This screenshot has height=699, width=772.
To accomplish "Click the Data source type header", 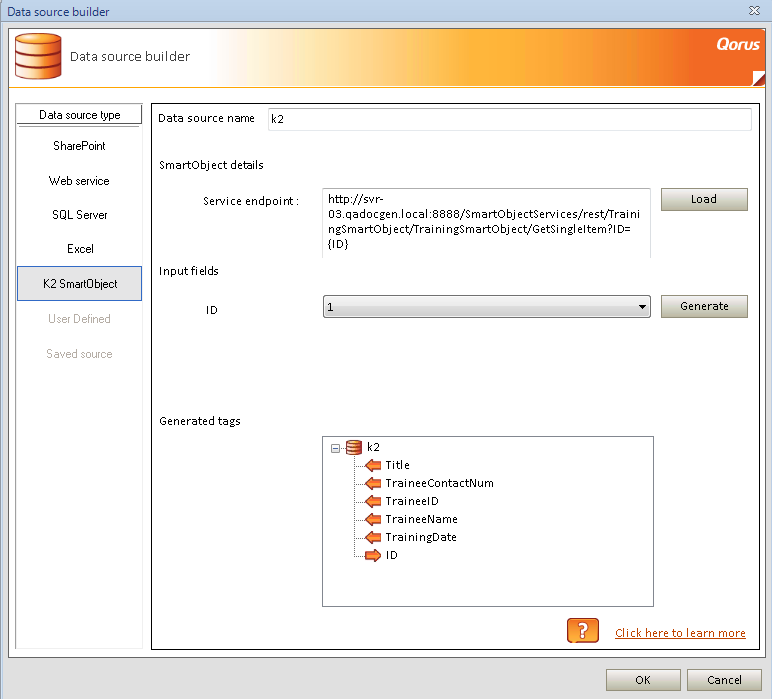I will [x=79, y=115].
